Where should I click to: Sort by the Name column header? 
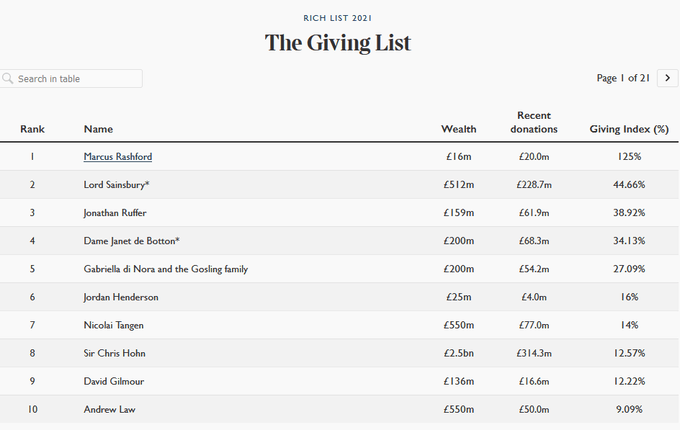pos(98,129)
